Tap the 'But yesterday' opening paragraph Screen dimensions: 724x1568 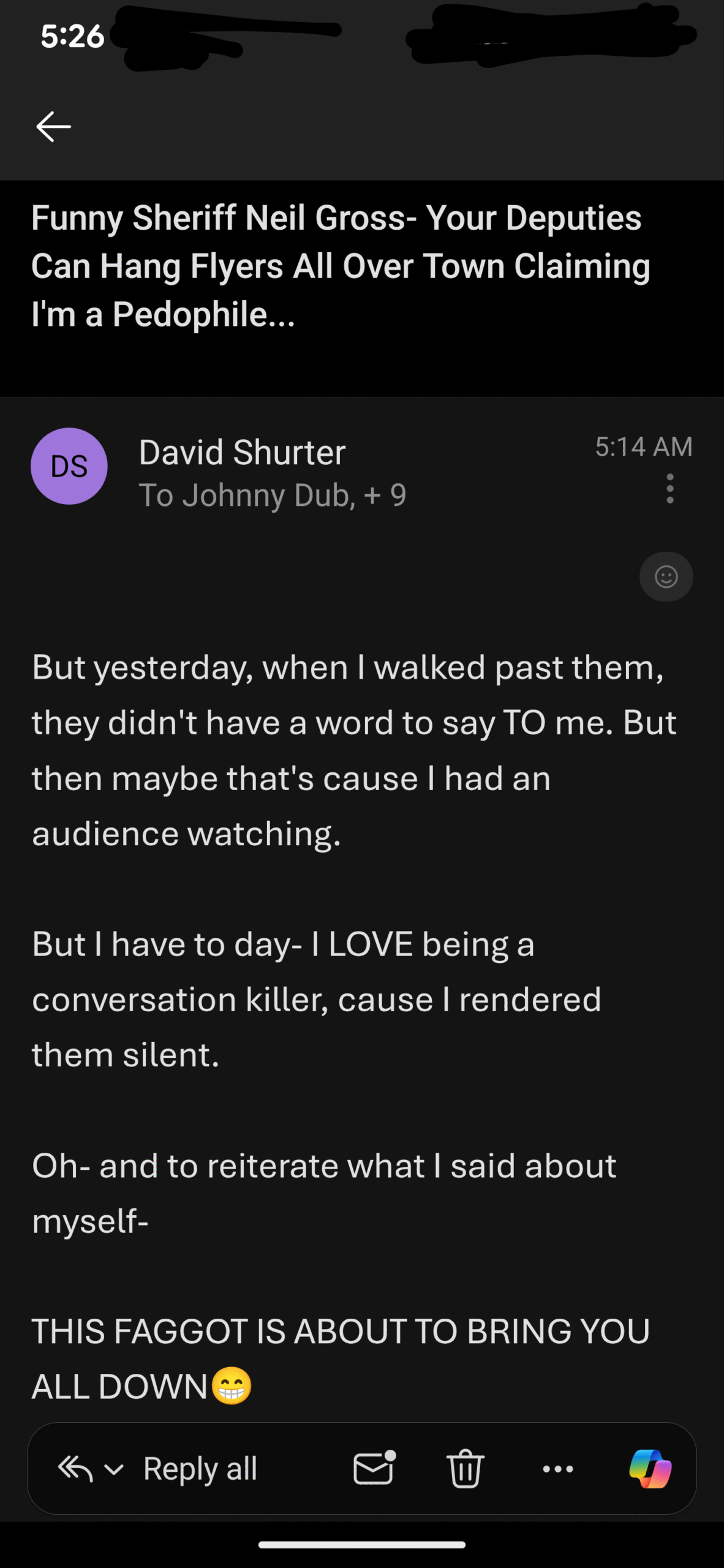[x=354, y=750]
